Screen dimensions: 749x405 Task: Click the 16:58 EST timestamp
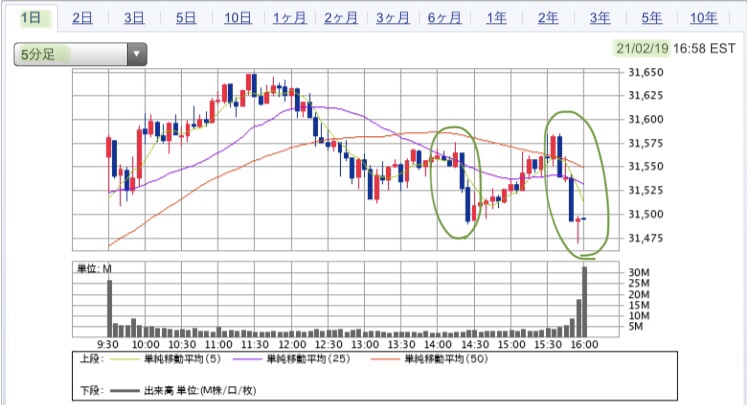click(x=705, y=48)
